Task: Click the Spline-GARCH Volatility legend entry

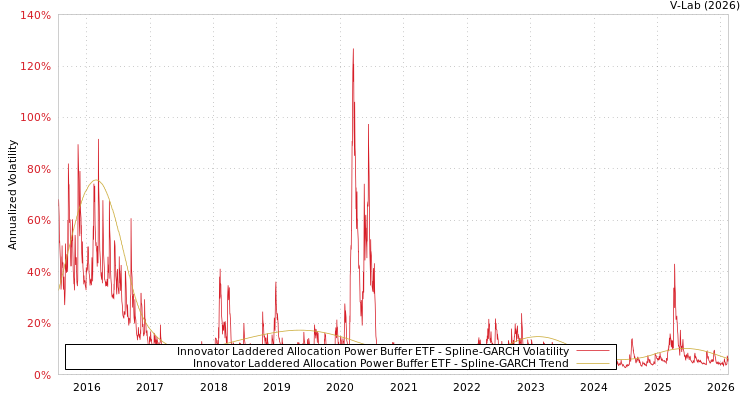Action: click(x=373, y=351)
